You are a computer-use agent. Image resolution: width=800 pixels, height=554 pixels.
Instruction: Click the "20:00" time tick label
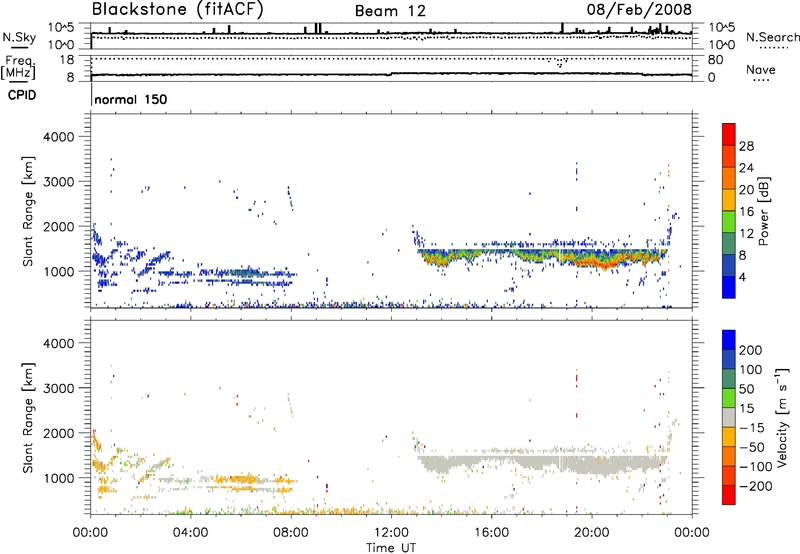(592, 533)
